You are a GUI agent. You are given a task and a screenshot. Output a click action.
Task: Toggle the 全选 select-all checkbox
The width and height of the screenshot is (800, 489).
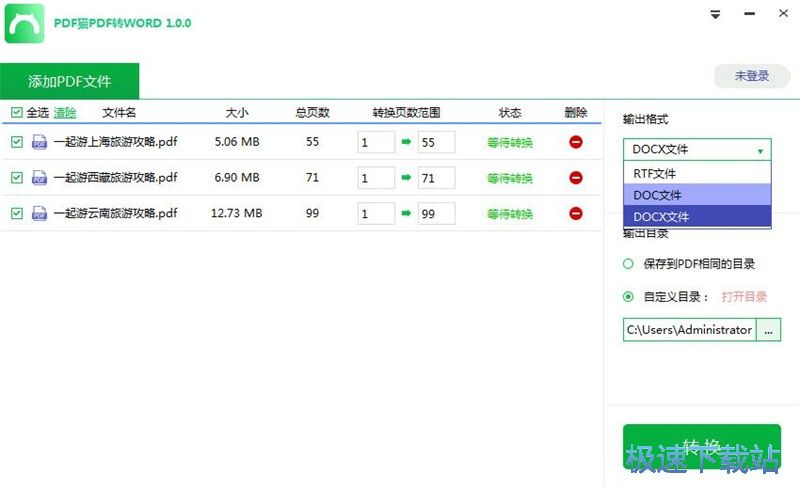16,113
